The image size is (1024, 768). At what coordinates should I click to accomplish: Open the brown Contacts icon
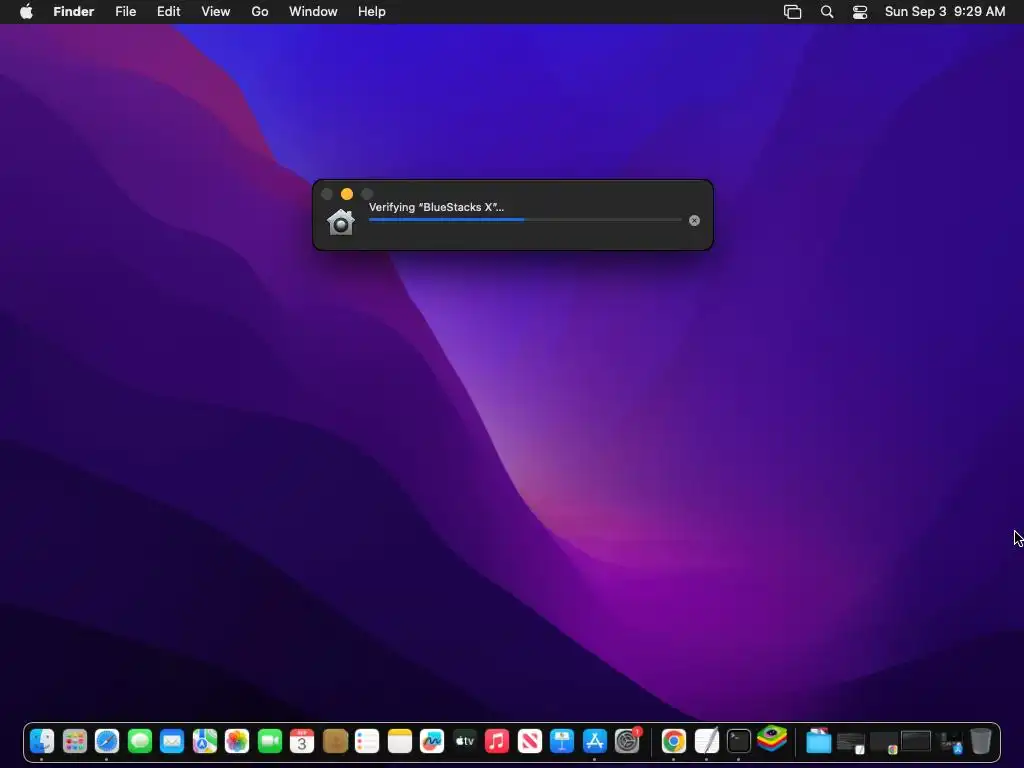coord(335,741)
